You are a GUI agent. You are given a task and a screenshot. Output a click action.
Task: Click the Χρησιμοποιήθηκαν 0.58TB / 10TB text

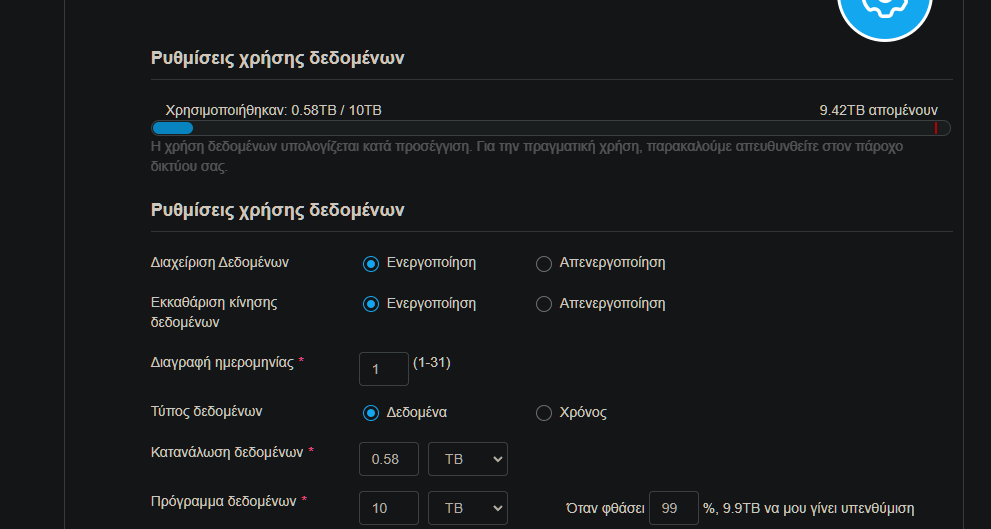273,110
